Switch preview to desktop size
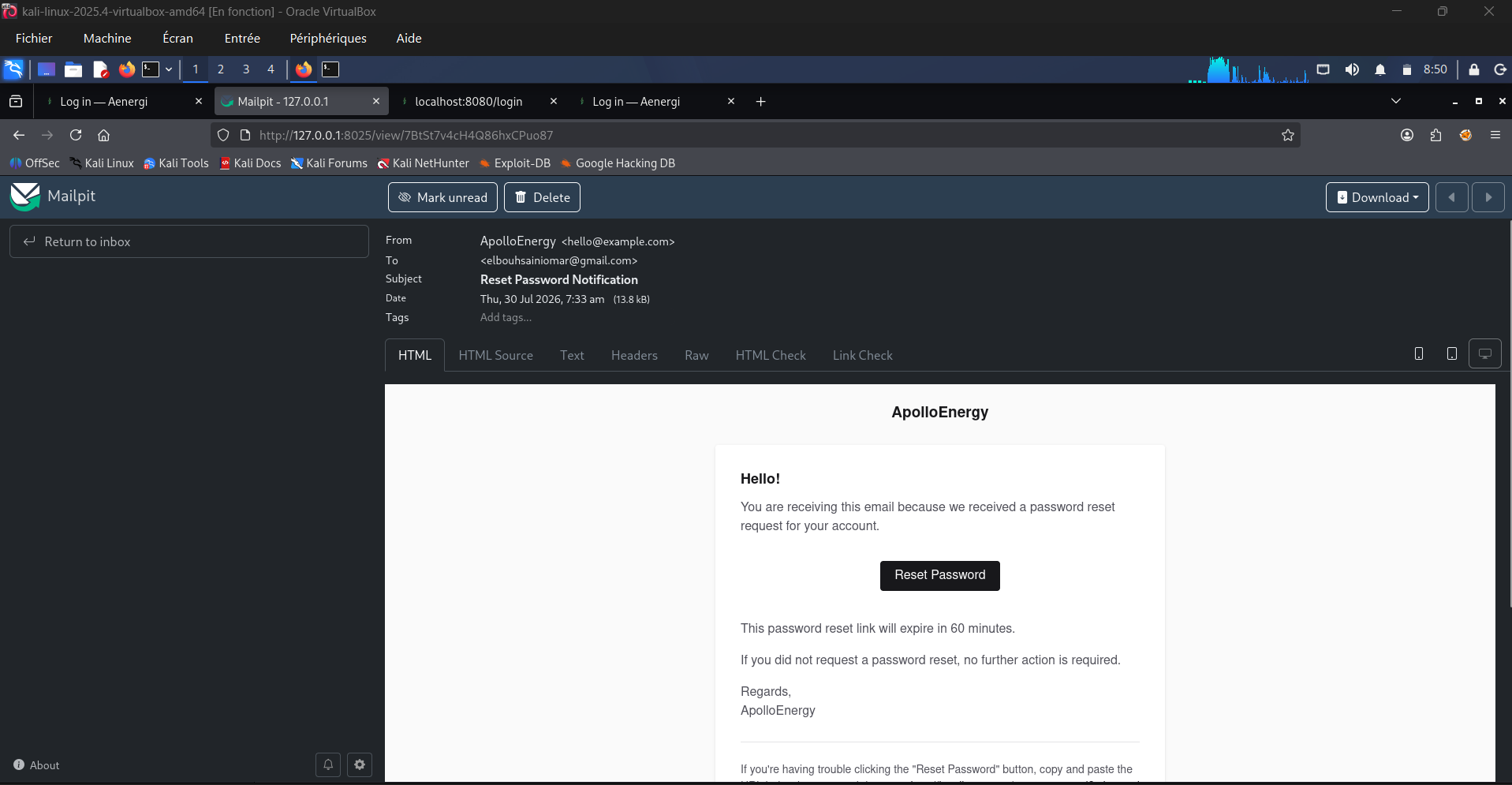The image size is (1512, 785). point(1485,354)
